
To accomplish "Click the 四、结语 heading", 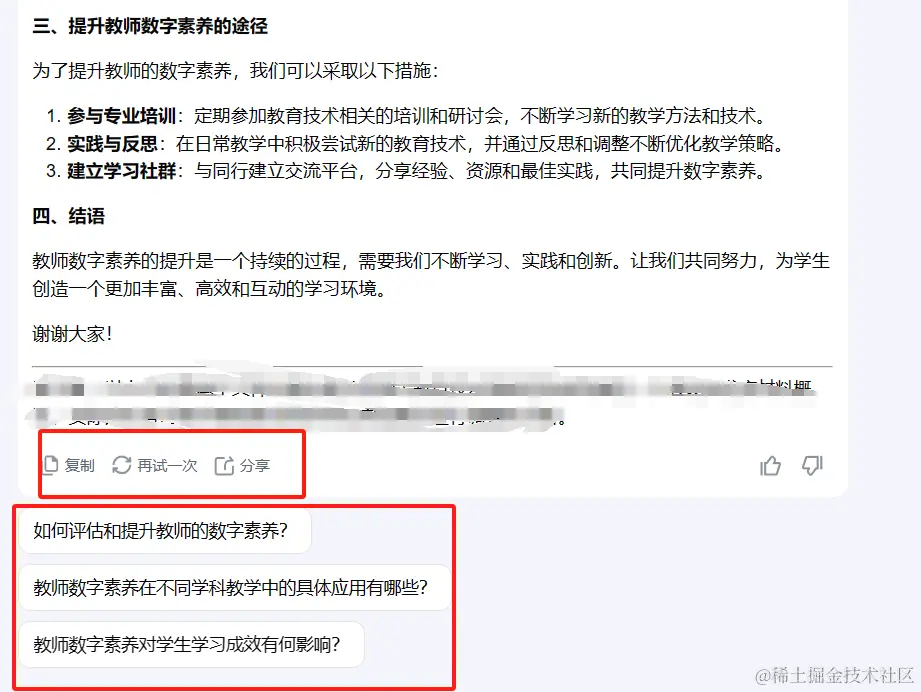I will 69,216.
